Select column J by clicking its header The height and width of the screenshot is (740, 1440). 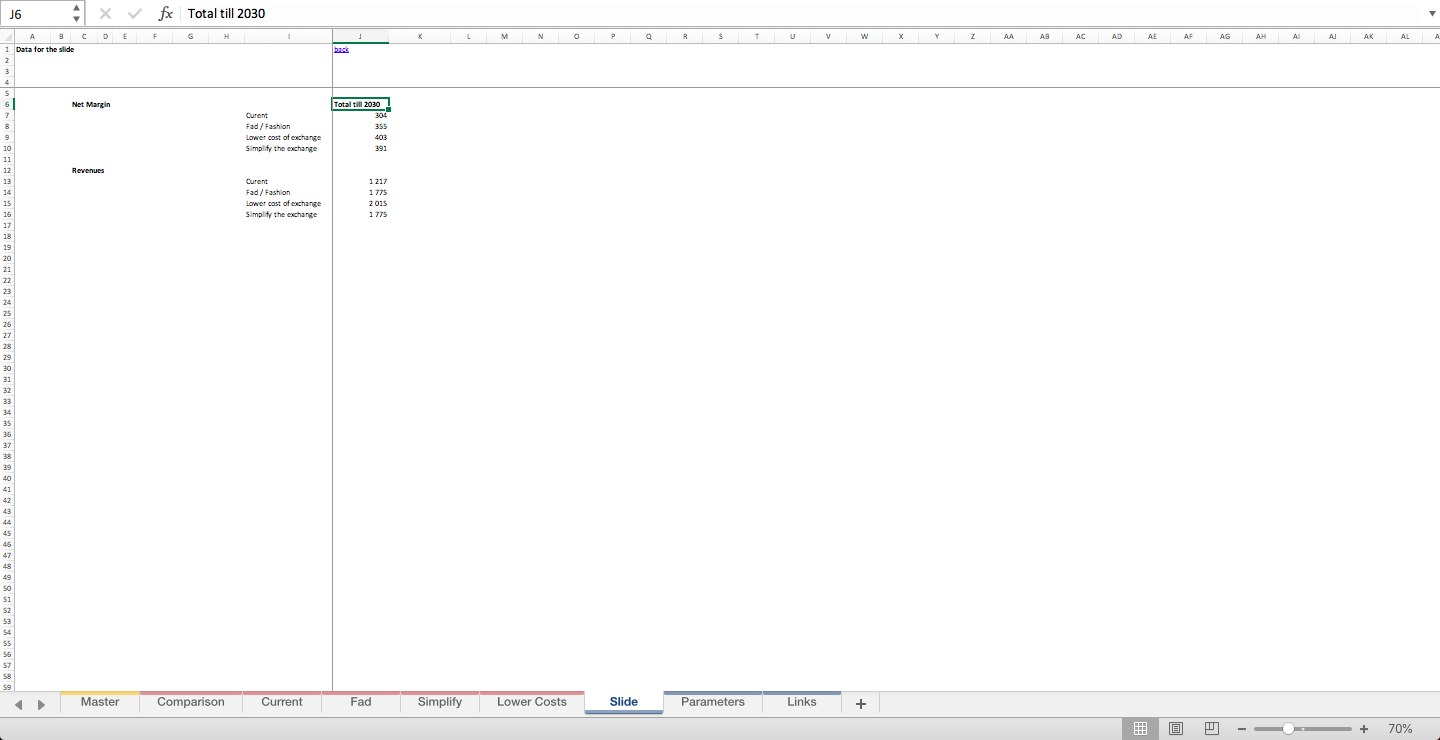[x=360, y=36]
